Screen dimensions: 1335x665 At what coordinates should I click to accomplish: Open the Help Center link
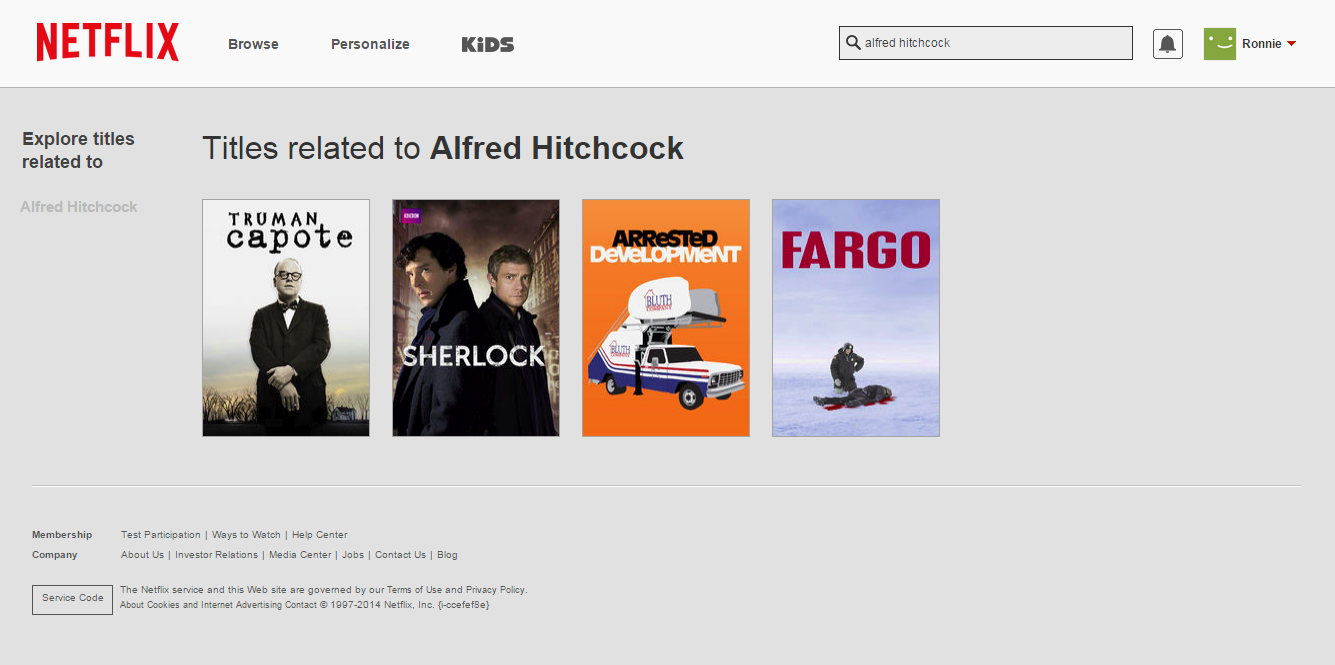click(320, 535)
